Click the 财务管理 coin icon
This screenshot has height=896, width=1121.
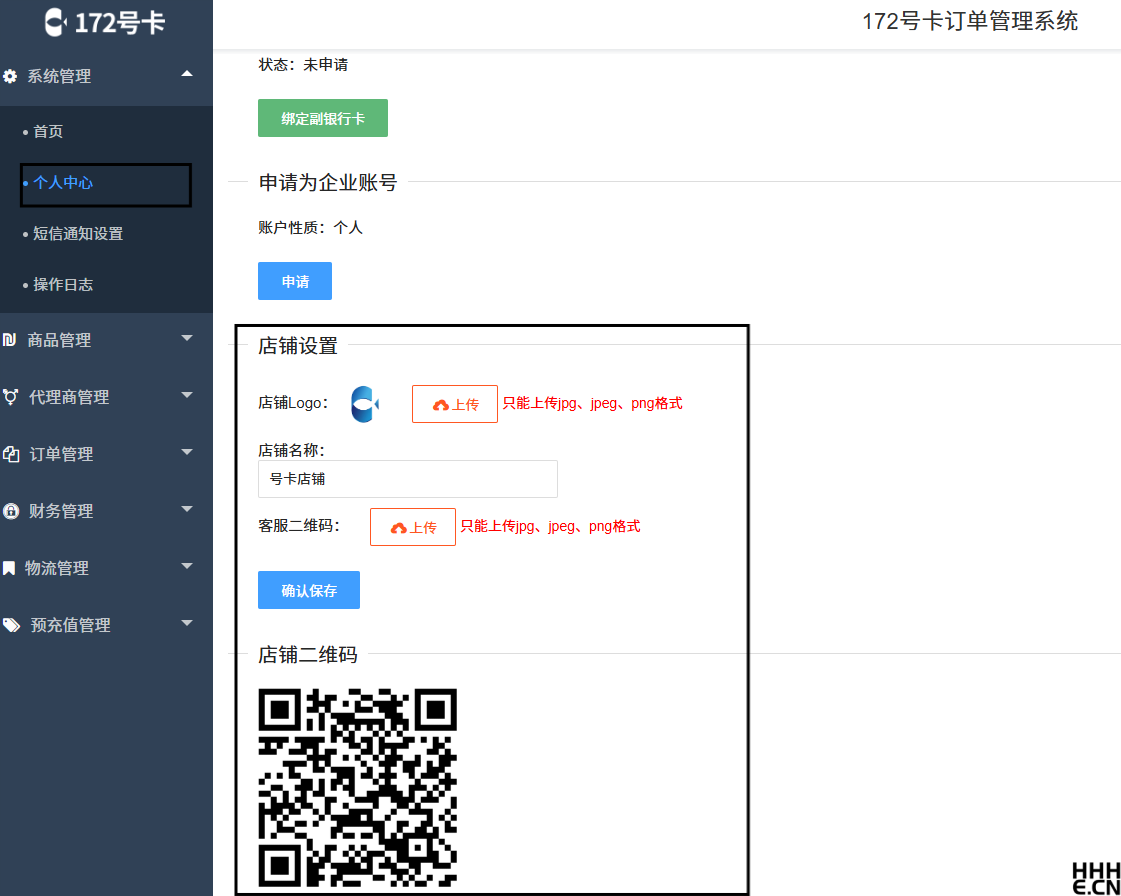click(x=11, y=510)
